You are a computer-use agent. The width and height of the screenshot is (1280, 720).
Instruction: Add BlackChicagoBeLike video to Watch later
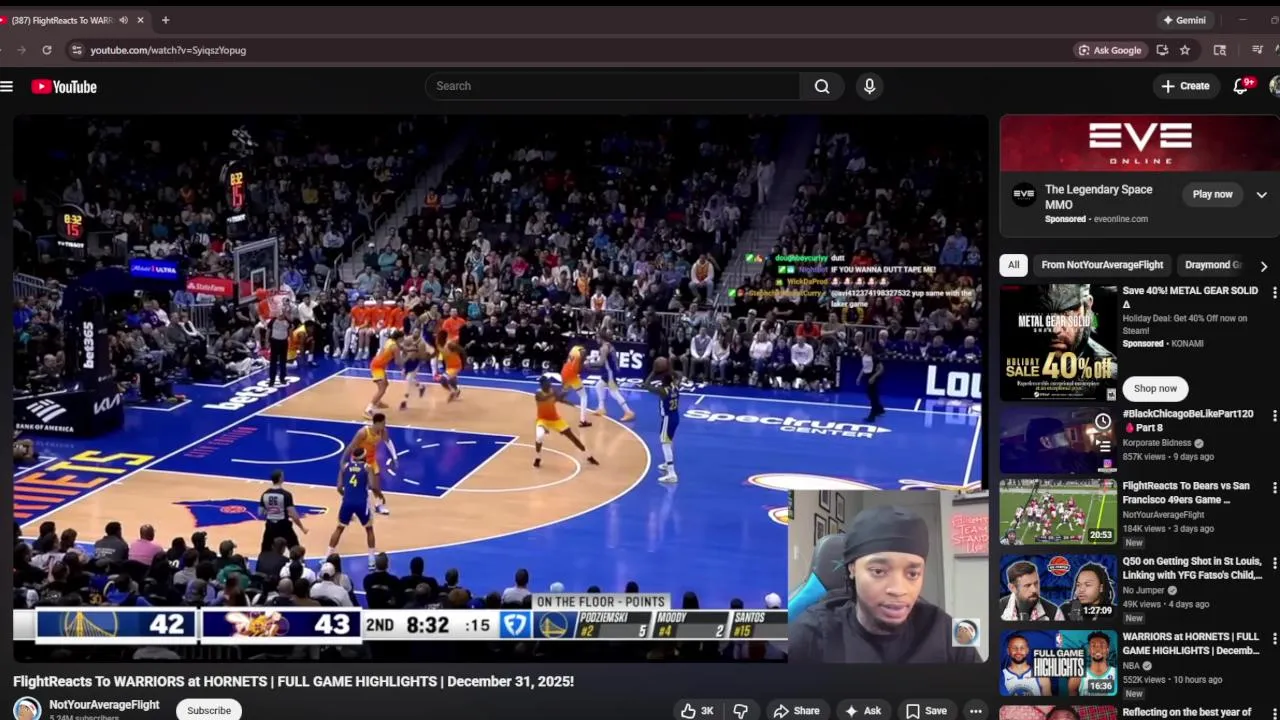(x=1102, y=422)
